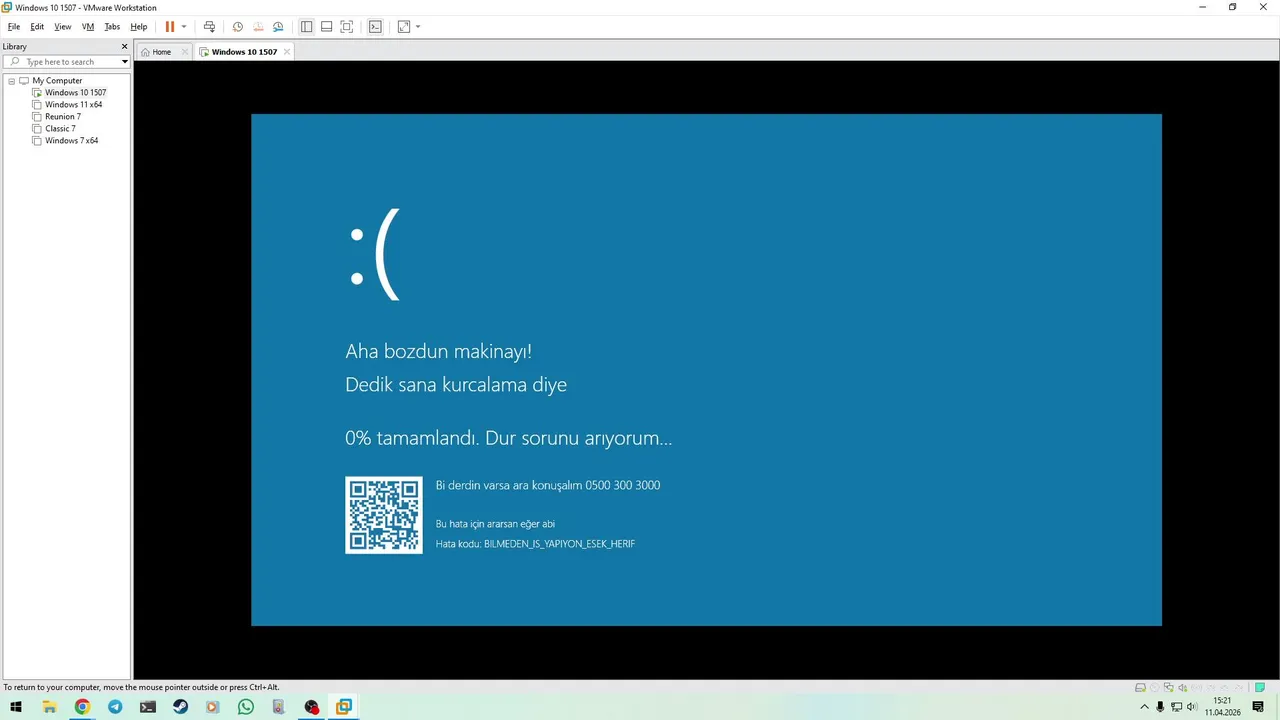Open the VM menu
1280x720 pixels.
(x=88, y=27)
